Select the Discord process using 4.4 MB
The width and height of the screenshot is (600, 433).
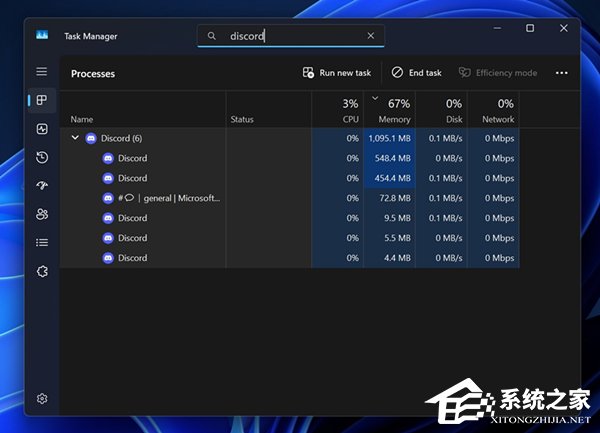(x=290, y=258)
